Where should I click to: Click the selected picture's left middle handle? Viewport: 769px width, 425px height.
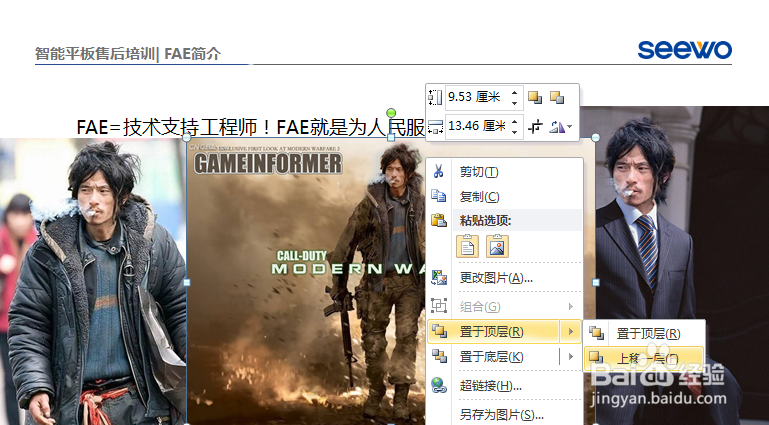tap(187, 282)
